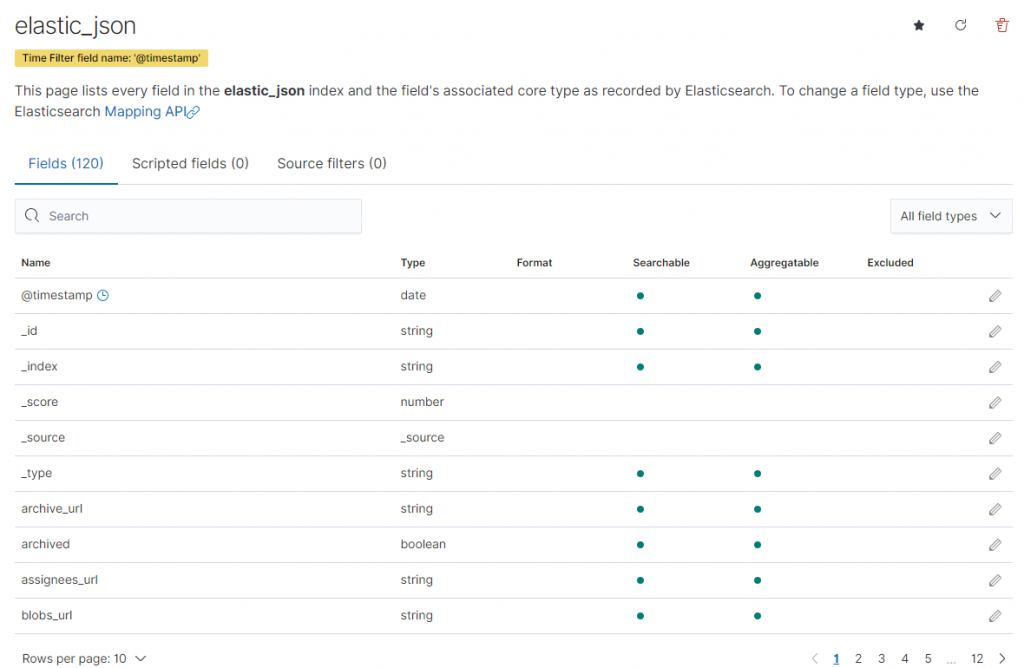1024x668 pixels.
Task: Select the _type field name
Action: (x=37, y=473)
